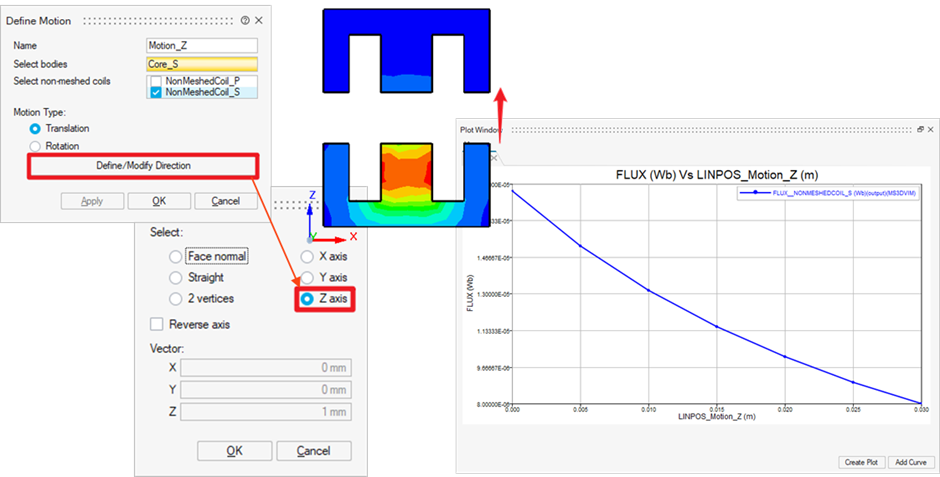Click the curve data point at 0.005
The width and height of the screenshot is (940, 477).
580,246
